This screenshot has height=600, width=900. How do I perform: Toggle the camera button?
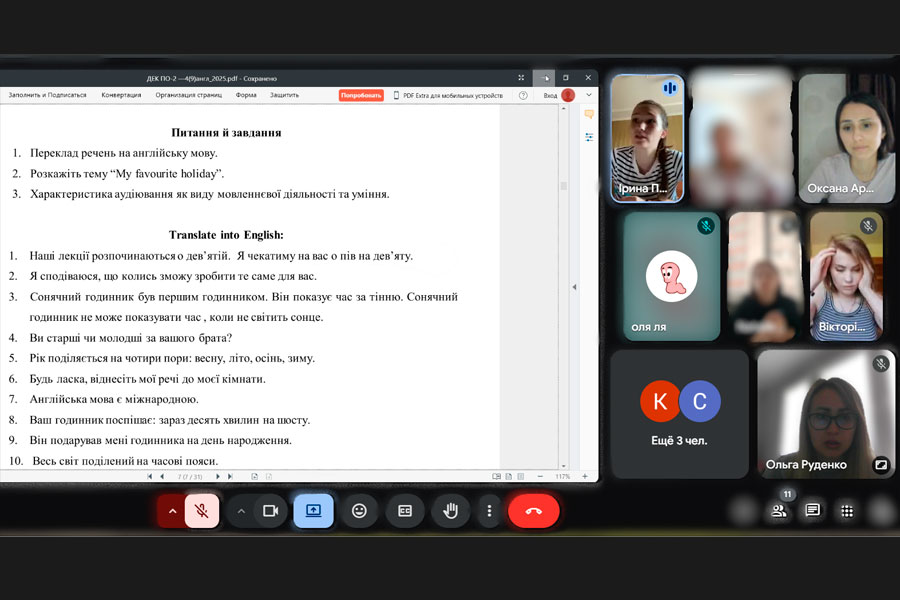[270, 510]
